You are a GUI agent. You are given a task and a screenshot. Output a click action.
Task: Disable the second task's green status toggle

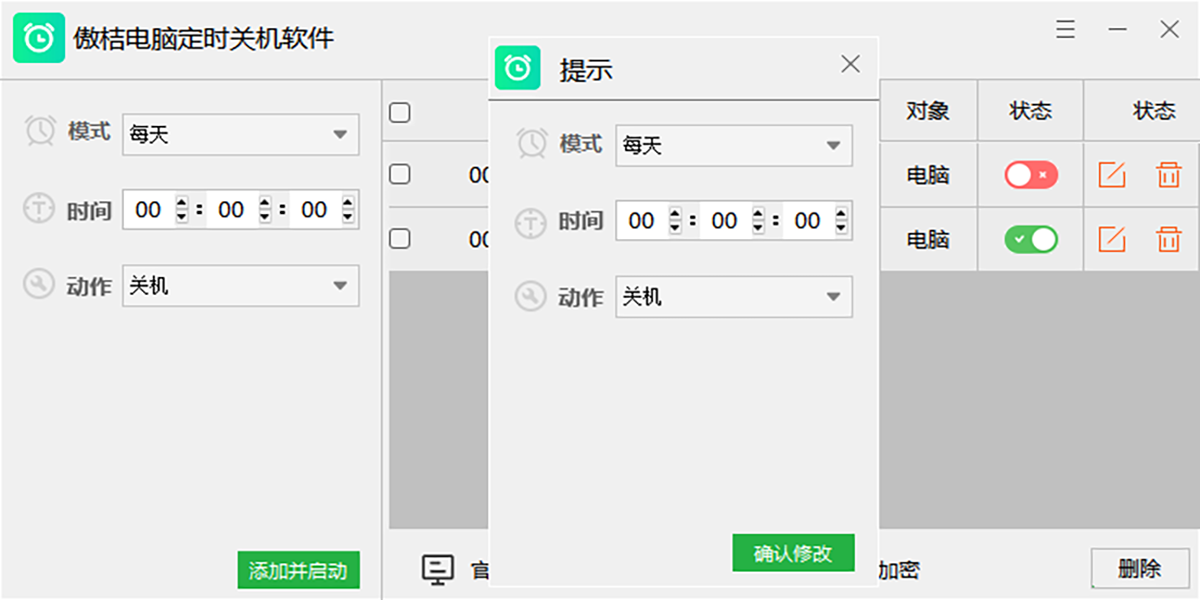point(1029,239)
